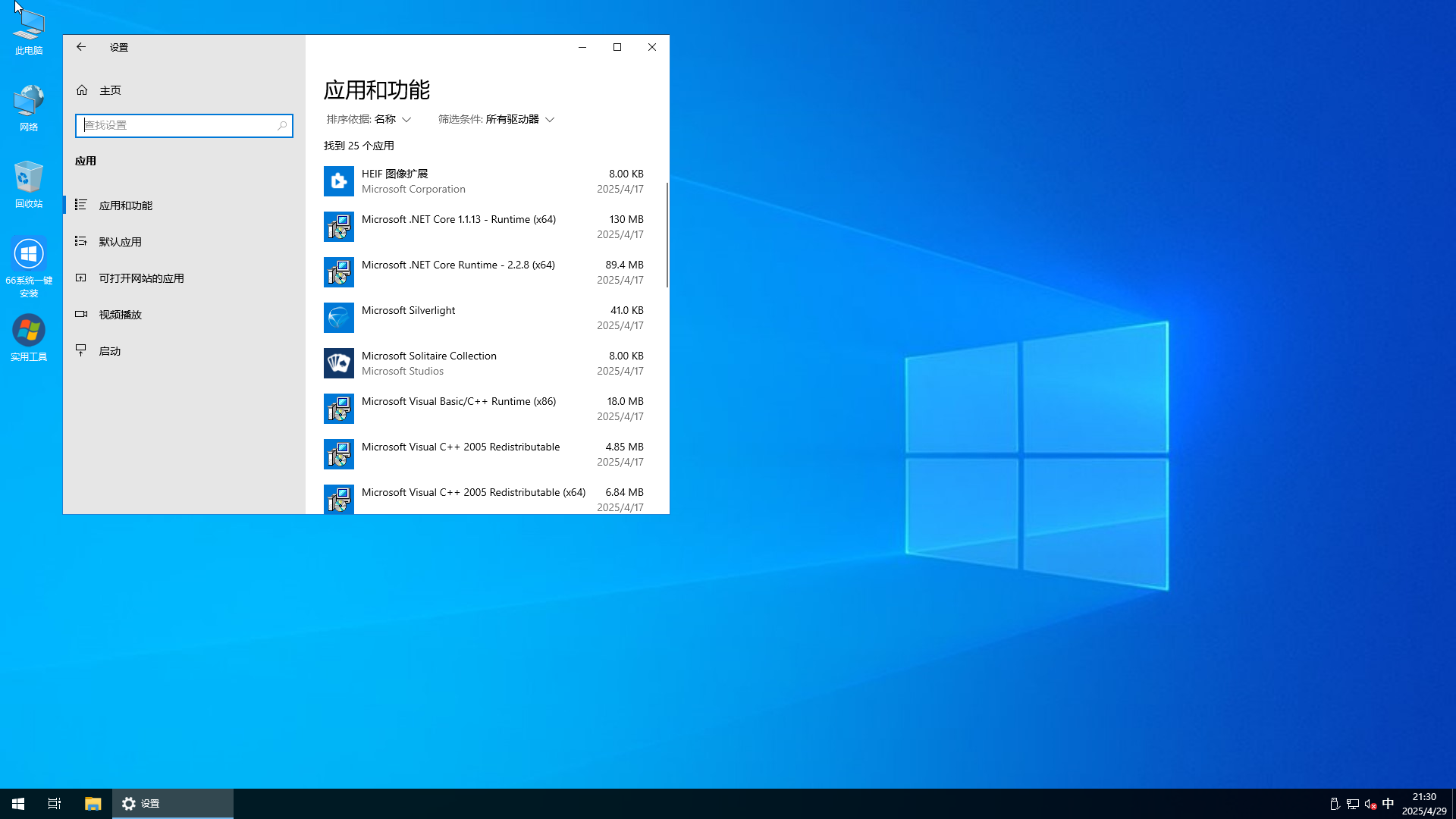Click the .NET Core Runtime 2.2.8 installer icon
Image resolution: width=1456 pixels, height=819 pixels.
[339, 272]
